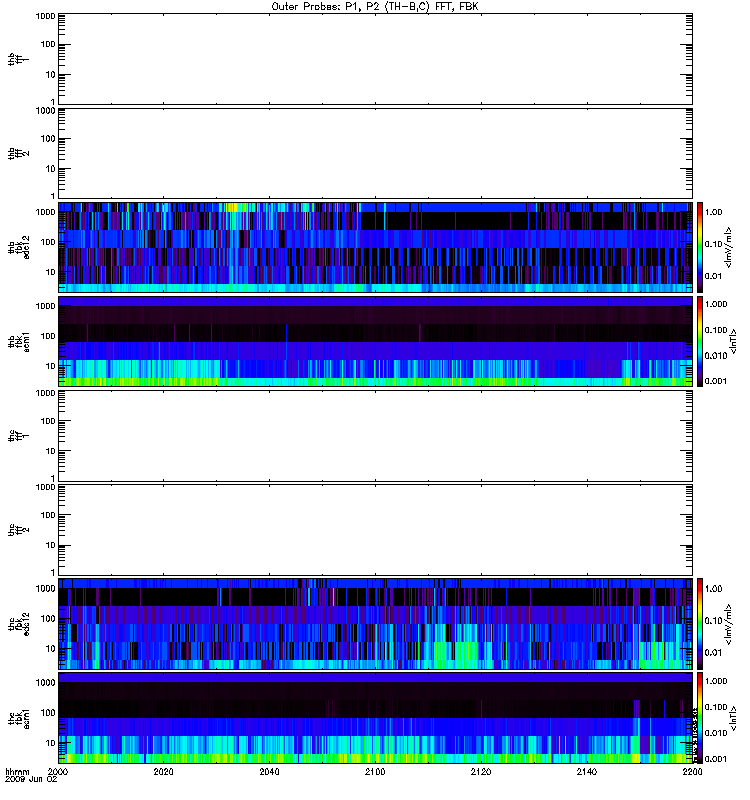
Task: Click the 'hhmm' time format label
Action: pos(17,771)
